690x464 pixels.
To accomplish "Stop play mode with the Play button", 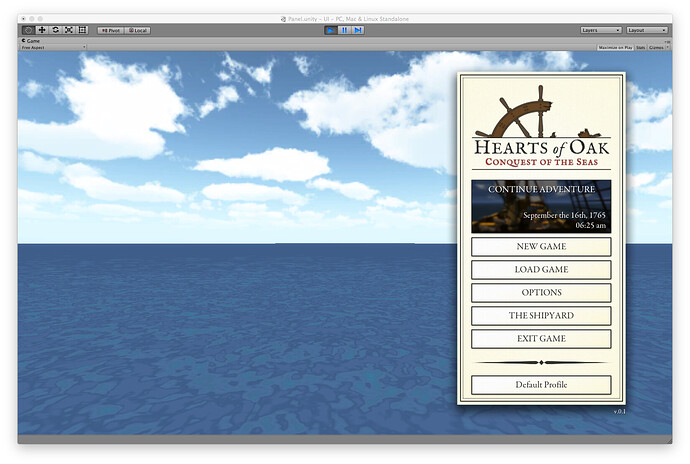I will [x=330, y=30].
